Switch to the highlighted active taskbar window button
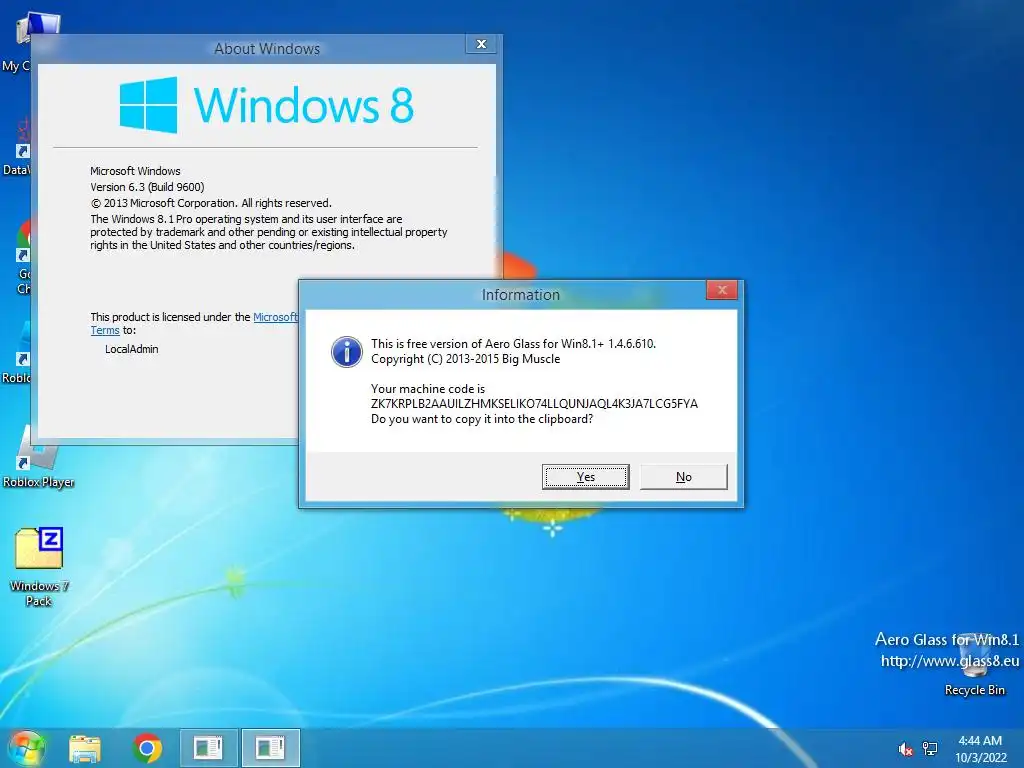The width and height of the screenshot is (1024, 768). click(270, 748)
